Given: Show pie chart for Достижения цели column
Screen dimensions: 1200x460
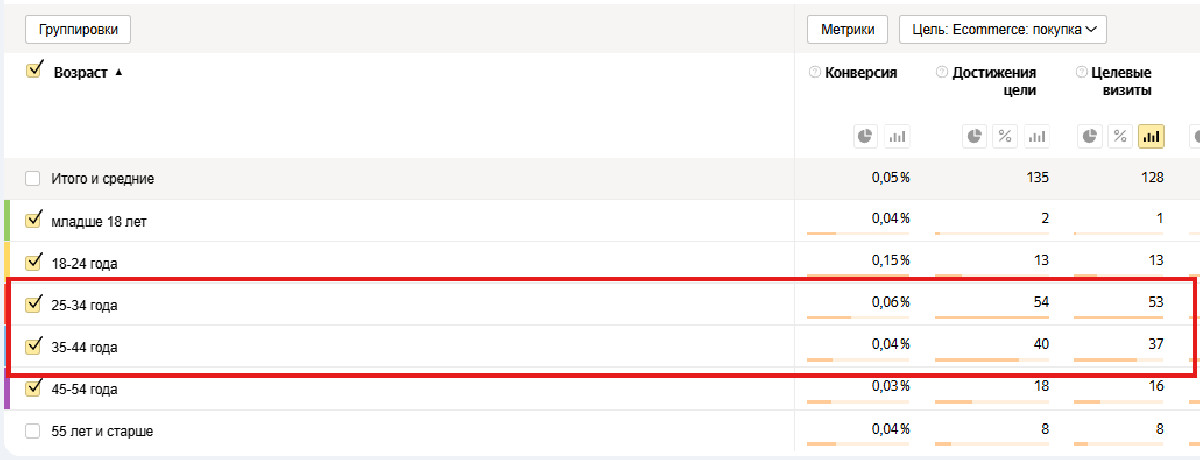Looking at the screenshot, I should [975, 136].
